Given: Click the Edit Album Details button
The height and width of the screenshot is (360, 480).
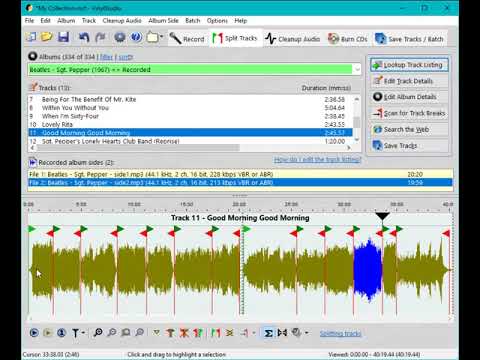Looking at the screenshot, I should point(409,97).
